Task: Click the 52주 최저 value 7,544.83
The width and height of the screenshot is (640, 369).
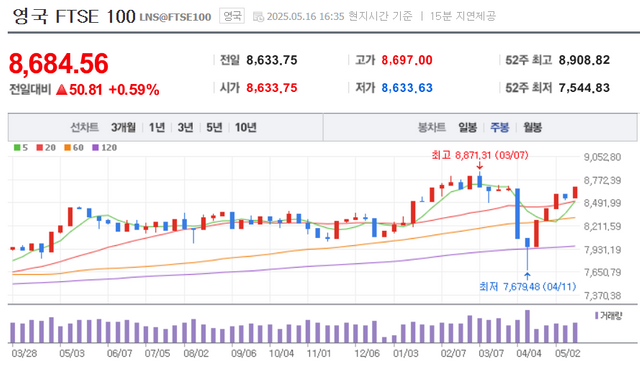Action: (x=584, y=88)
